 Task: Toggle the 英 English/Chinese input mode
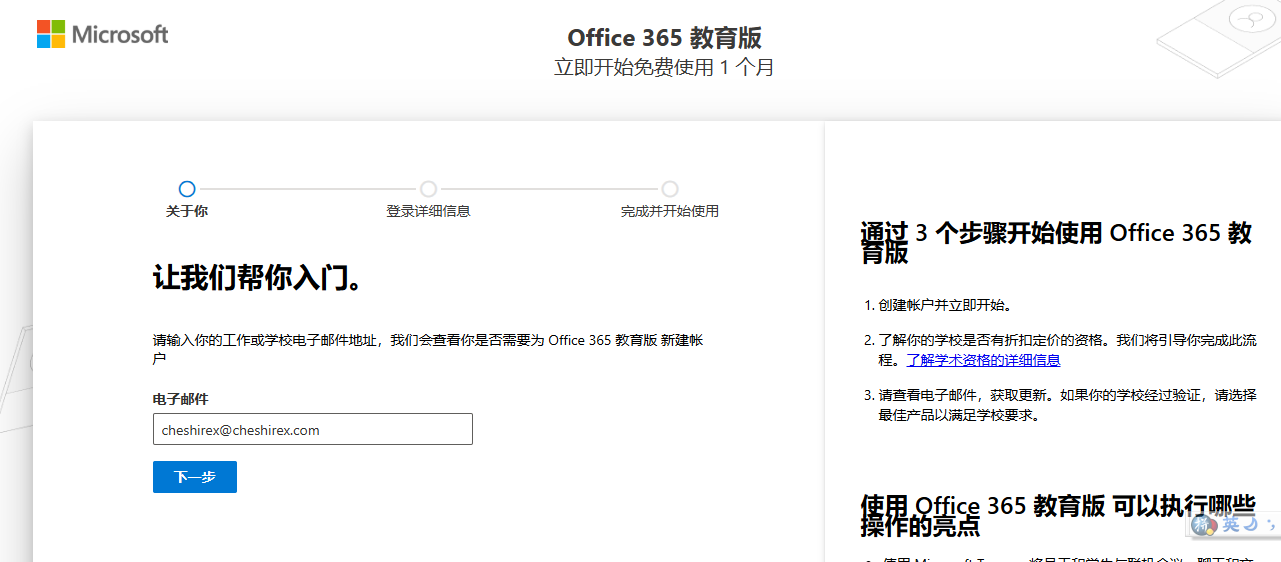tap(1231, 524)
